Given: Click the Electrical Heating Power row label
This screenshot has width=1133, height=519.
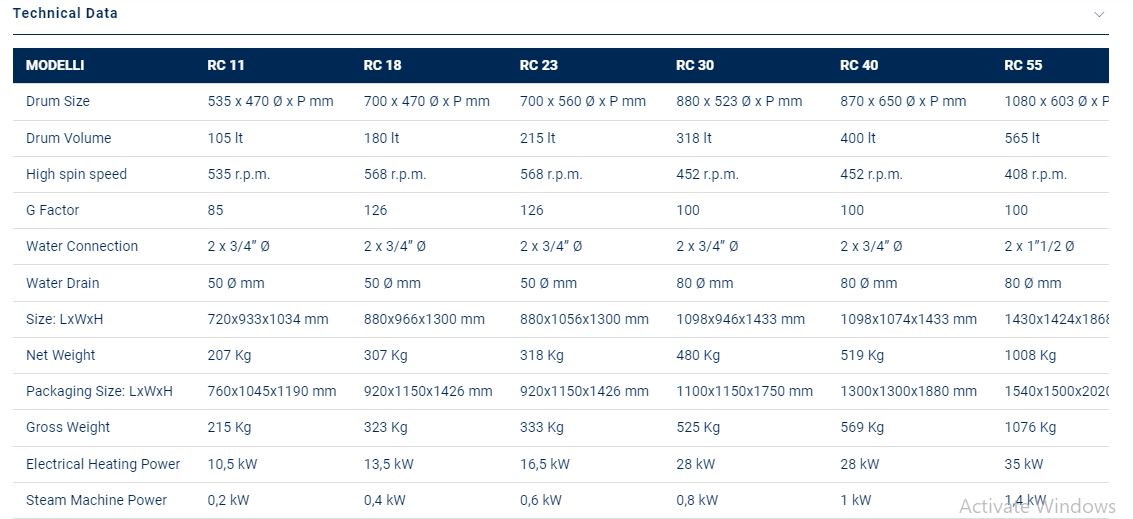Looking at the screenshot, I should (103, 464).
